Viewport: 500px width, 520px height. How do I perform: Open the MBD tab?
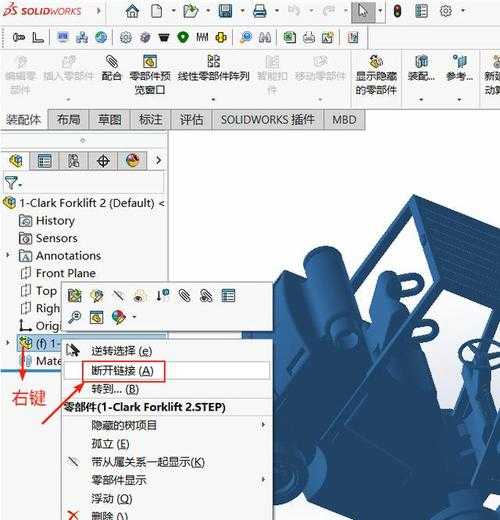coord(344,119)
